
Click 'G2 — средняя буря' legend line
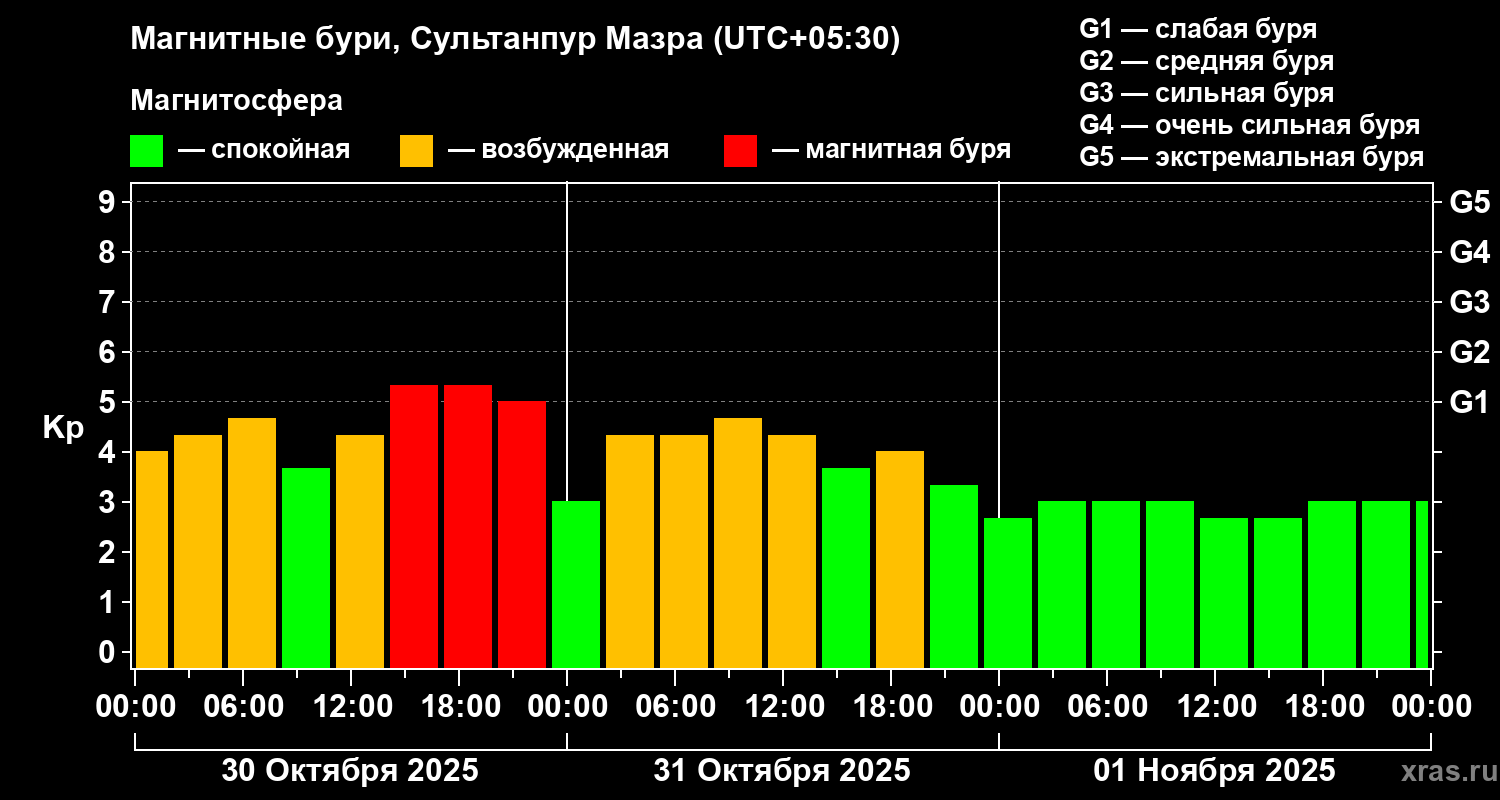click(x=1207, y=61)
